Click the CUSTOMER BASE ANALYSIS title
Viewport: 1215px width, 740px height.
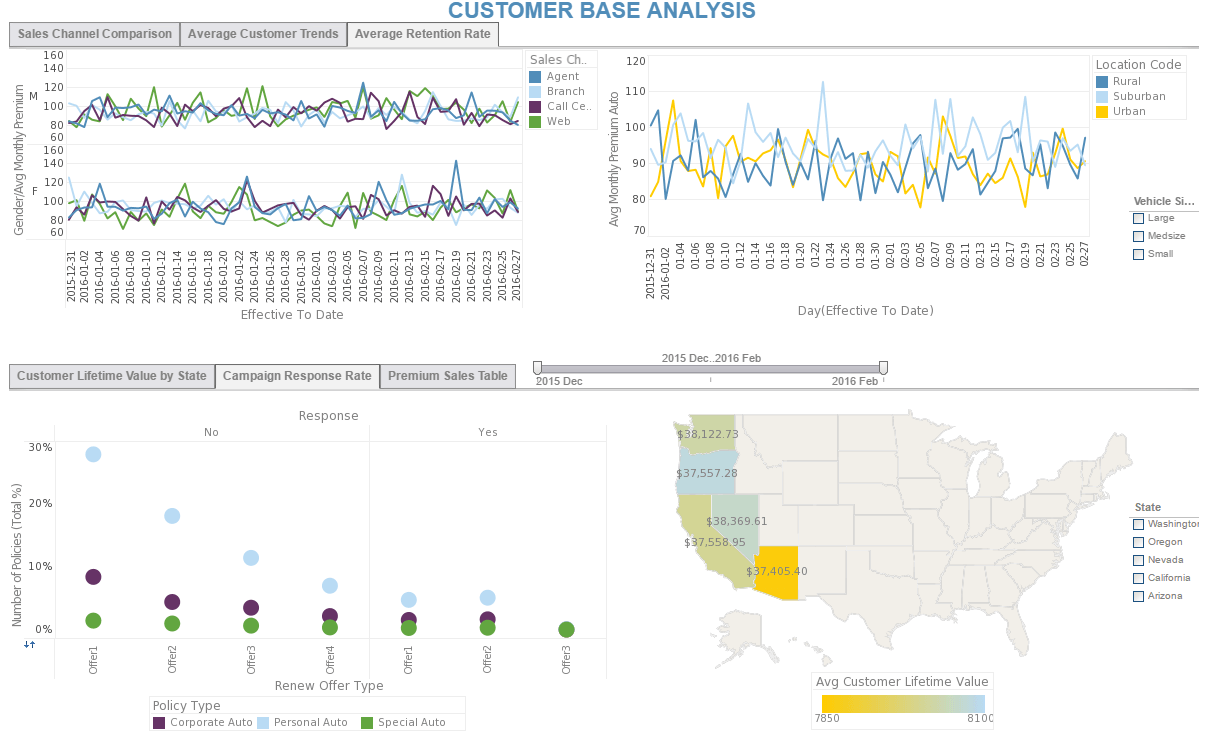602,11
